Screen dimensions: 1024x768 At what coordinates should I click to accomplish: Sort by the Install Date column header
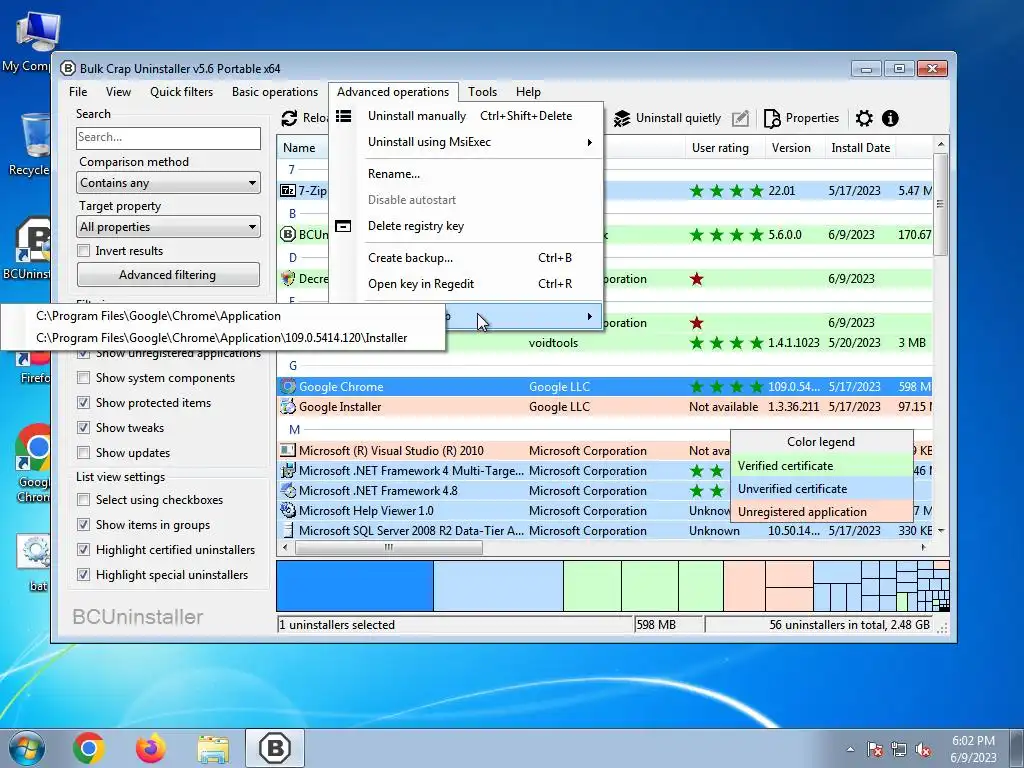click(x=860, y=148)
